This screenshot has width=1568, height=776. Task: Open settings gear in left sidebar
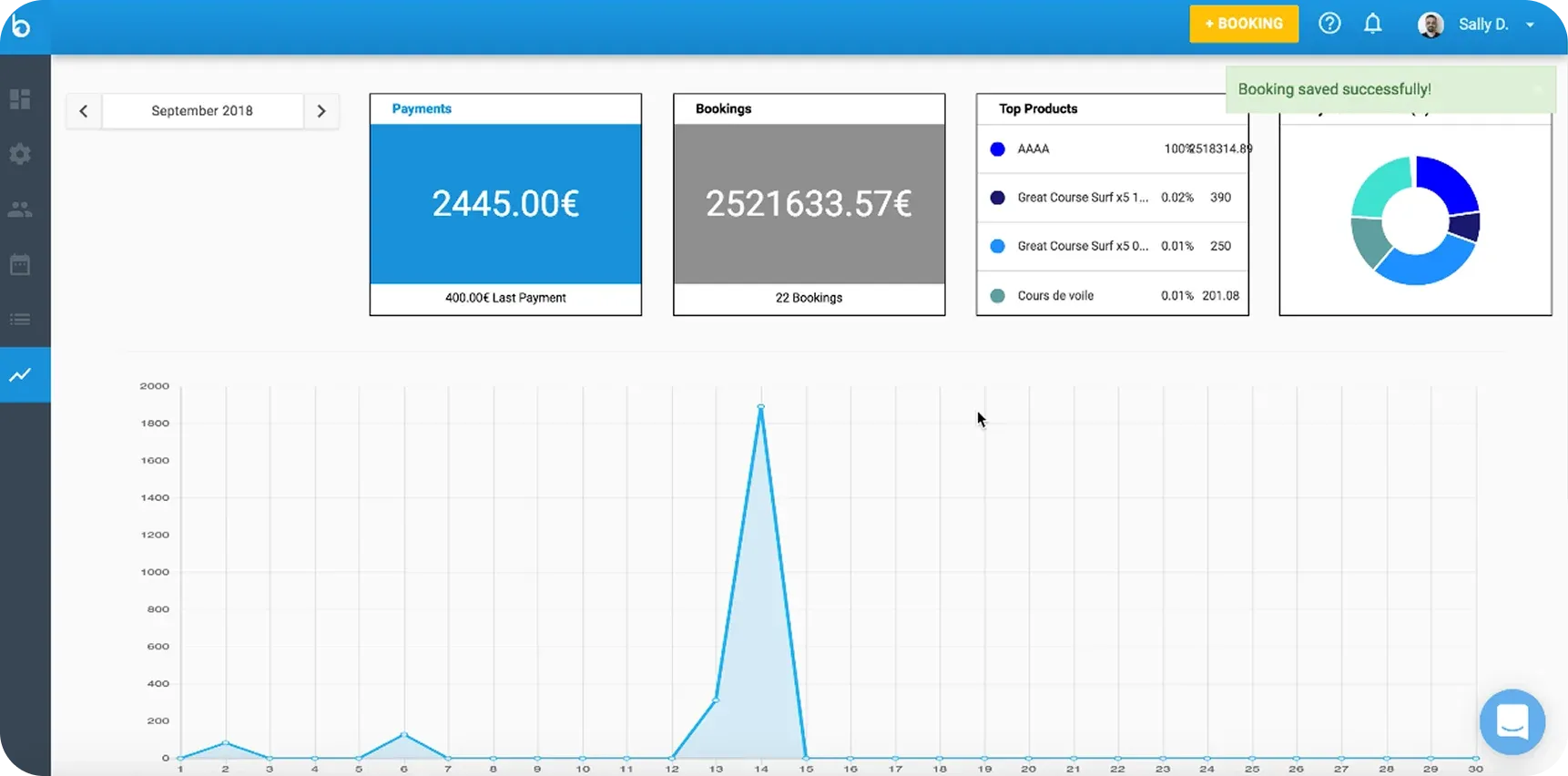click(x=20, y=154)
